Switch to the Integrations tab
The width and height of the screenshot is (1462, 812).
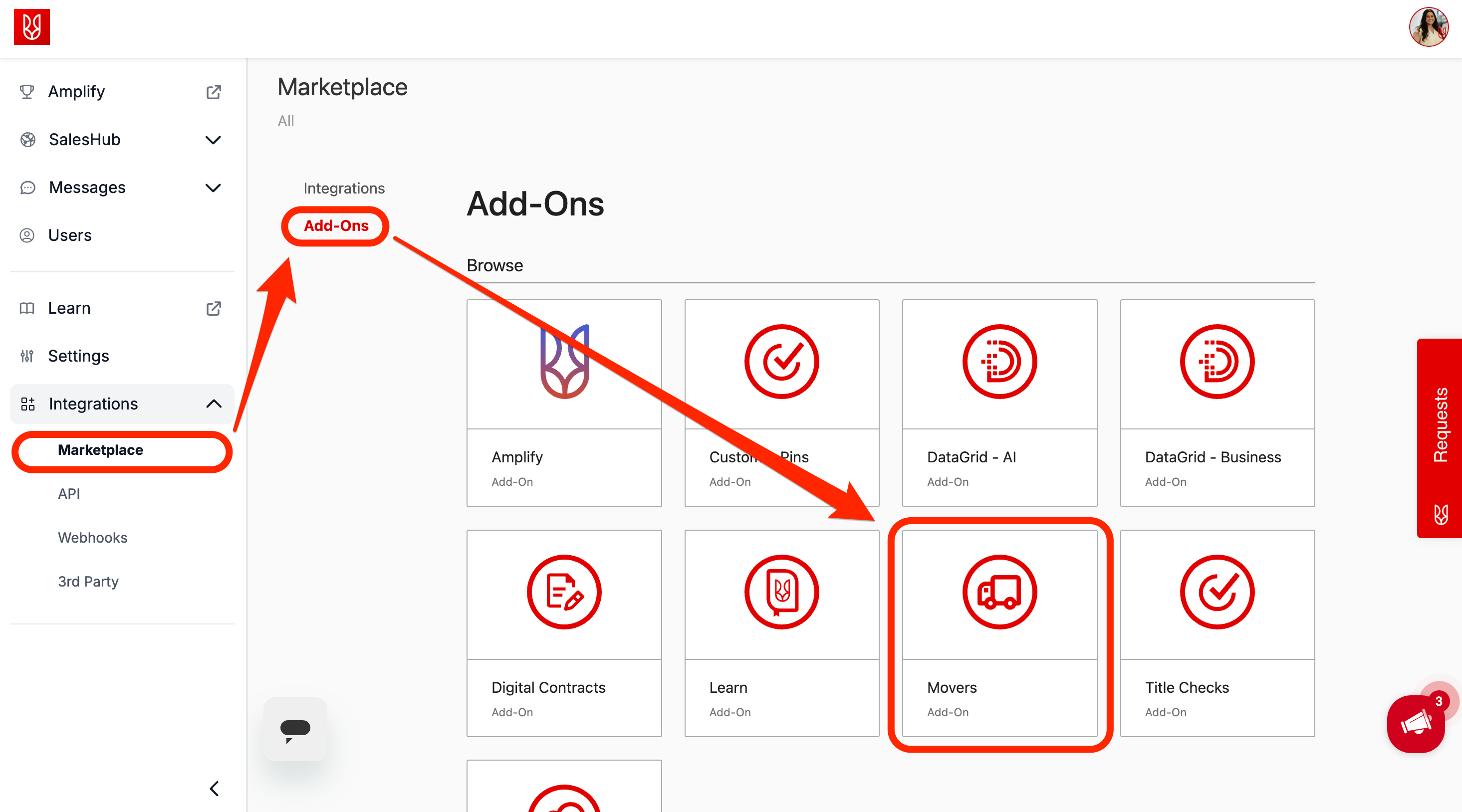pos(344,189)
